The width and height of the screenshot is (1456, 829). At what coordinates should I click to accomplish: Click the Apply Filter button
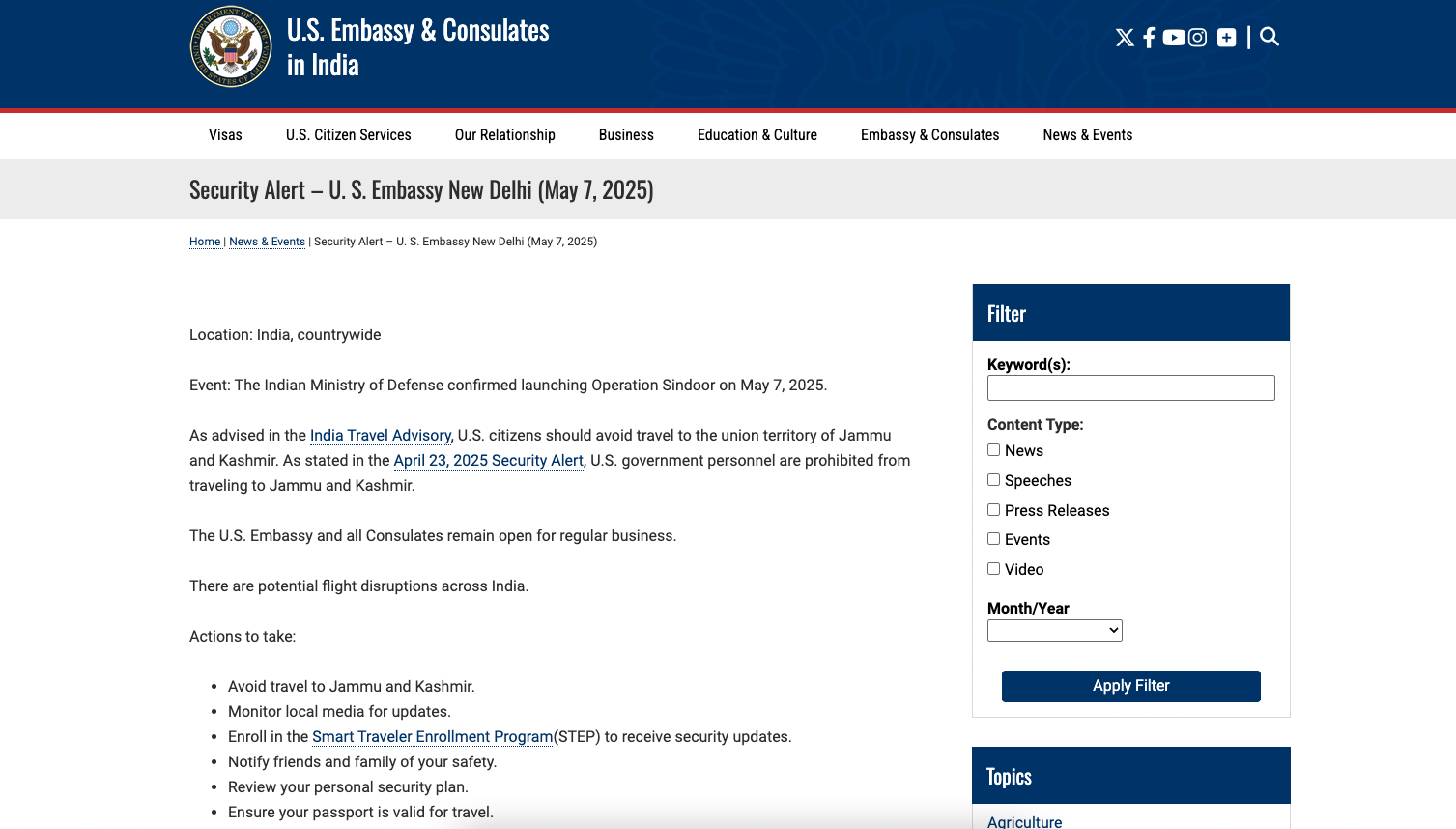[1131, 686]
